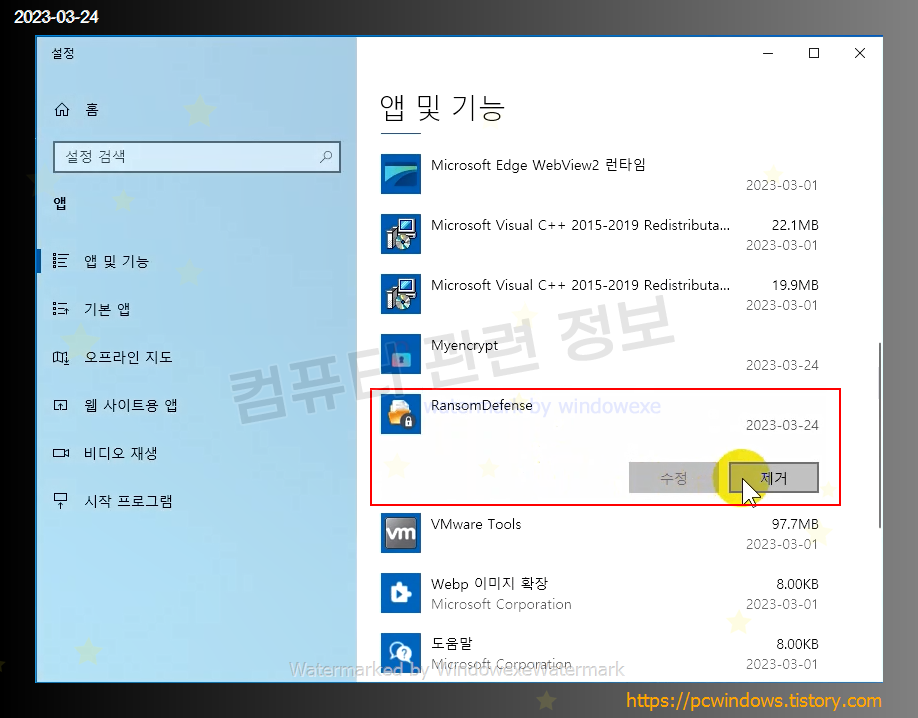
Task: Click the magnifier icon in the search box
Action: pyautogui.click(x=326, y=156)
